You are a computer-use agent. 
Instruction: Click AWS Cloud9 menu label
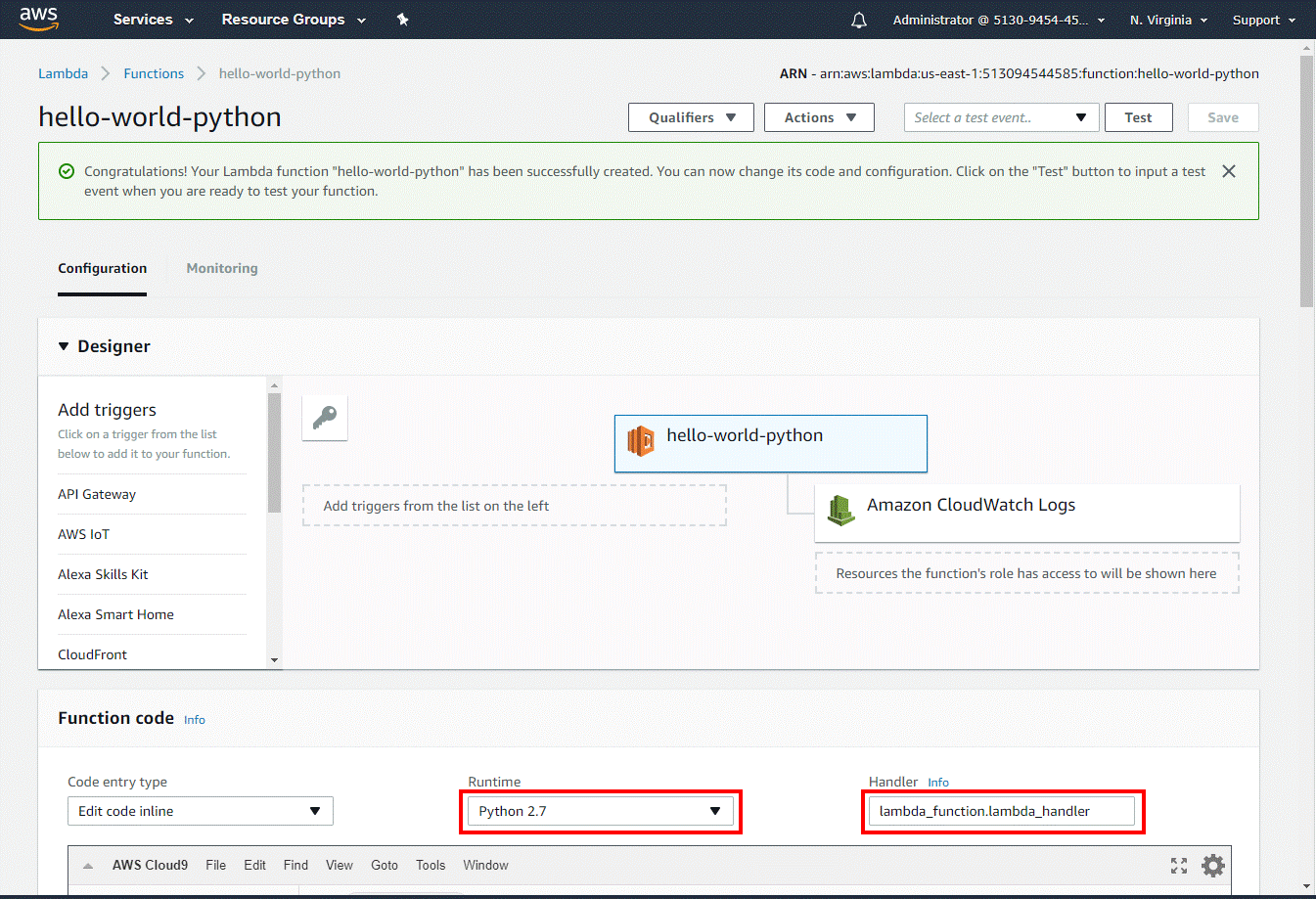150,865
